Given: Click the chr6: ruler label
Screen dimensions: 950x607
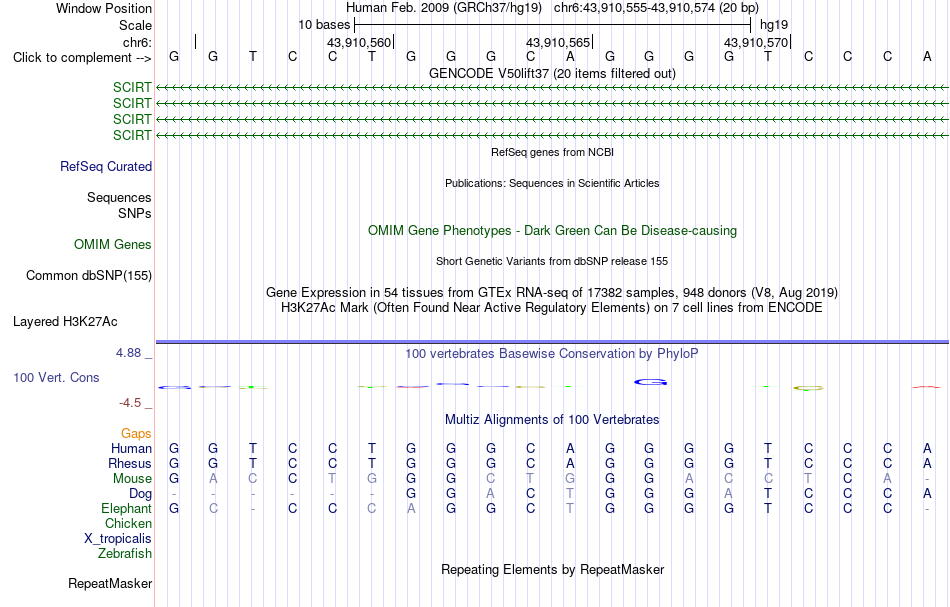Looking at the screenshot, I should 137,42.
